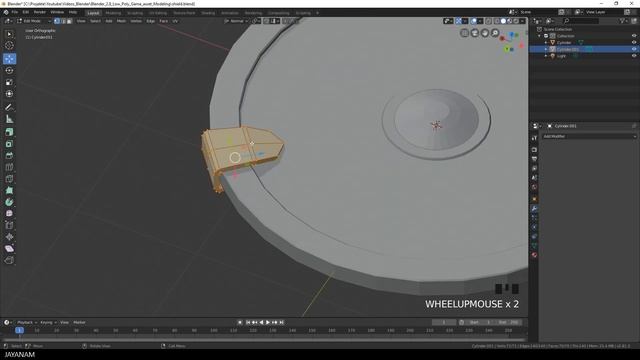Open the Edit Mode dropdown
640x360 pixels.
[x=34, y=21]
